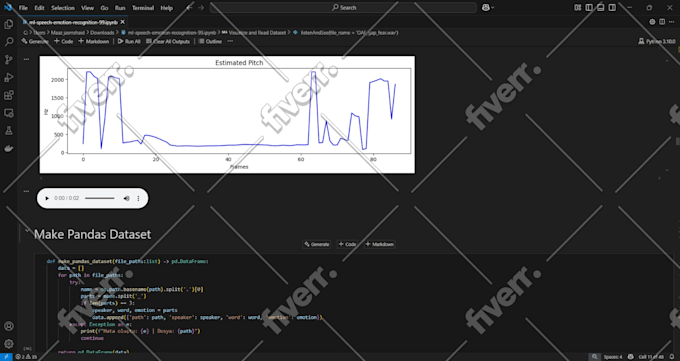Image resolution: width=680 pixels, height=361 pixels.
Task: Mute the audio player speaker
Action: [126, 198]
